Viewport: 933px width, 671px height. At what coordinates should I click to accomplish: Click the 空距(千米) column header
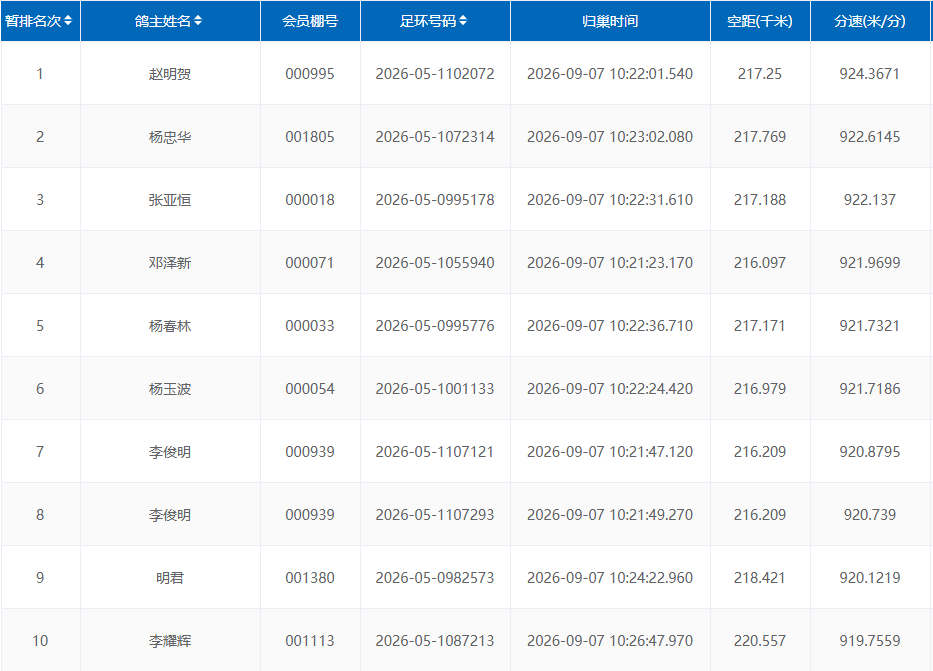coord(760,21)
